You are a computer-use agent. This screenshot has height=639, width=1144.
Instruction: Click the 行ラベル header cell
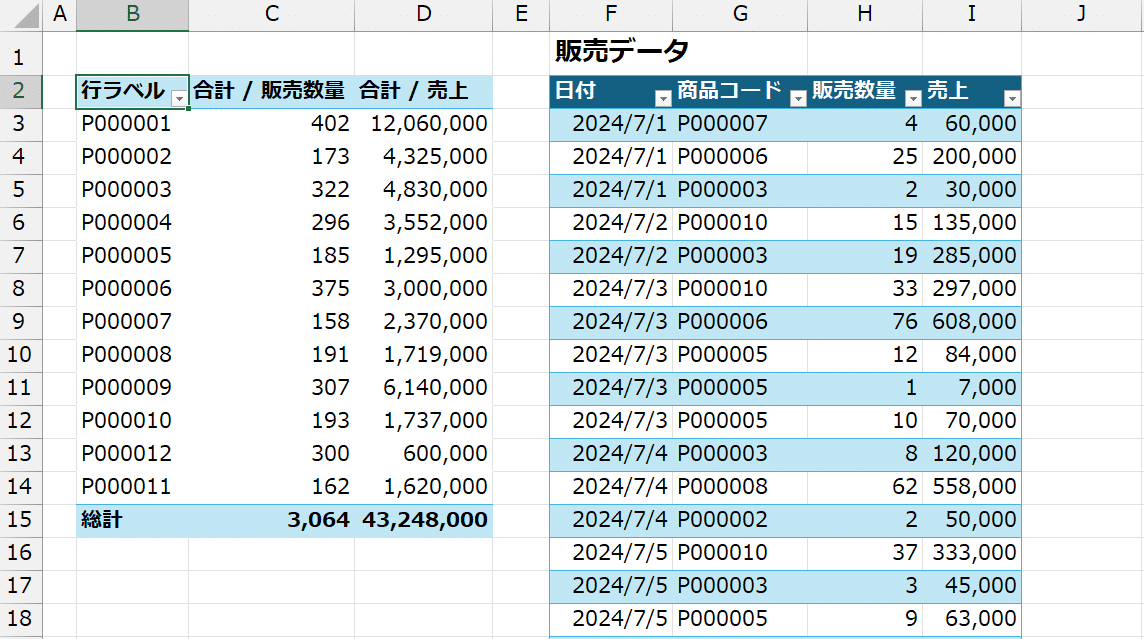click(132, 91)
